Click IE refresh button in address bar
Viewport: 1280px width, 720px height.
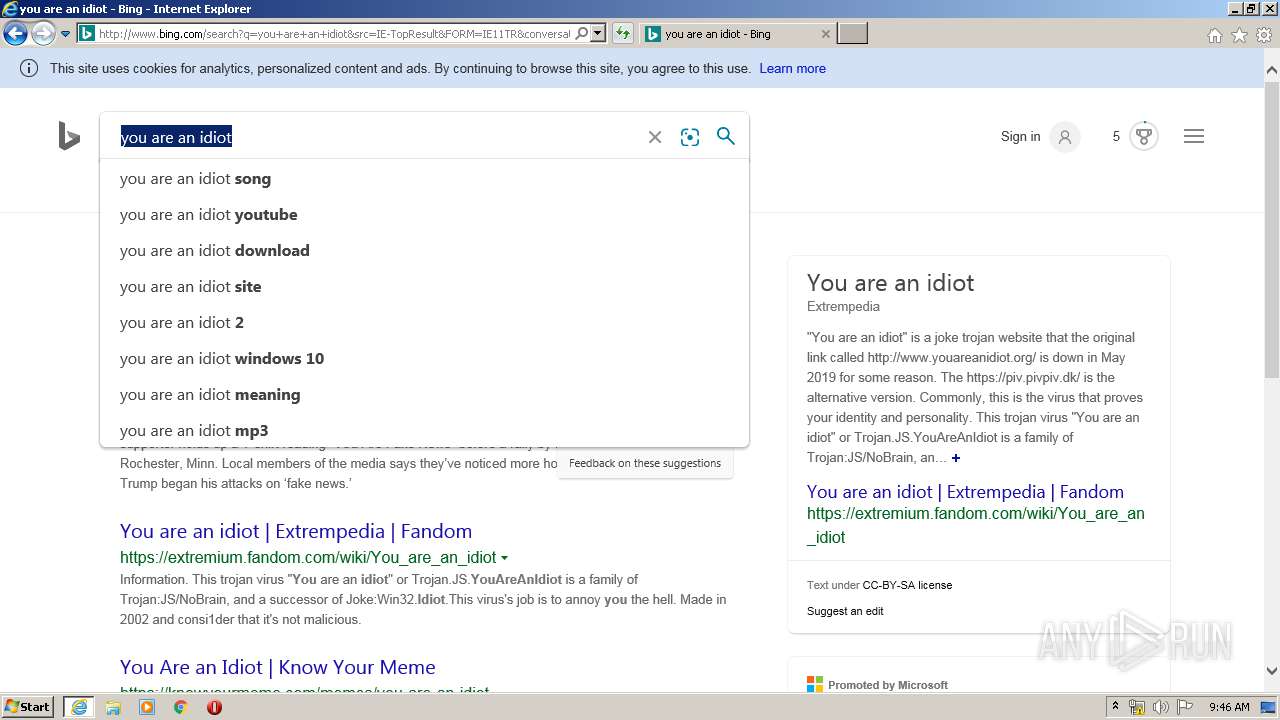click(x=622, y=34)
